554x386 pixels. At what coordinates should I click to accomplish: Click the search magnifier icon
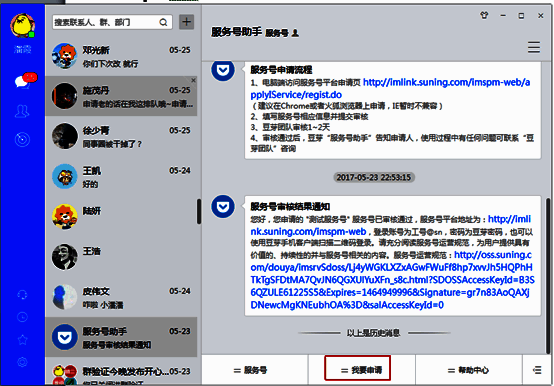point(163,22)
